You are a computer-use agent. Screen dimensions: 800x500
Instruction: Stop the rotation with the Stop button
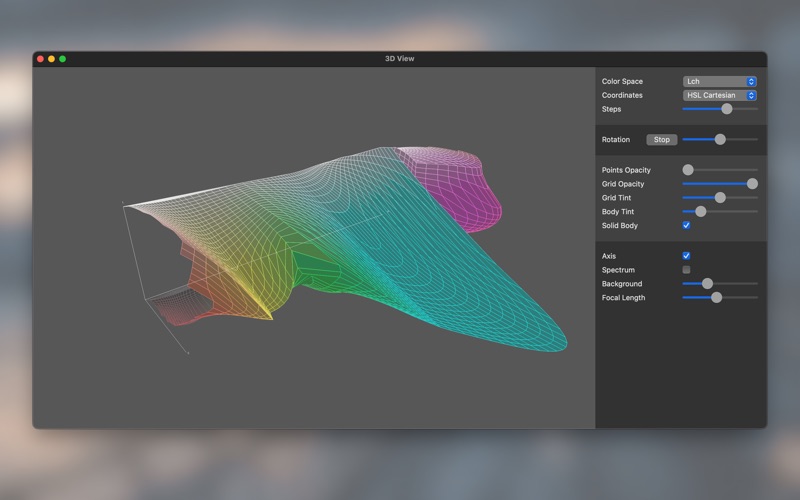pos(662,140)
